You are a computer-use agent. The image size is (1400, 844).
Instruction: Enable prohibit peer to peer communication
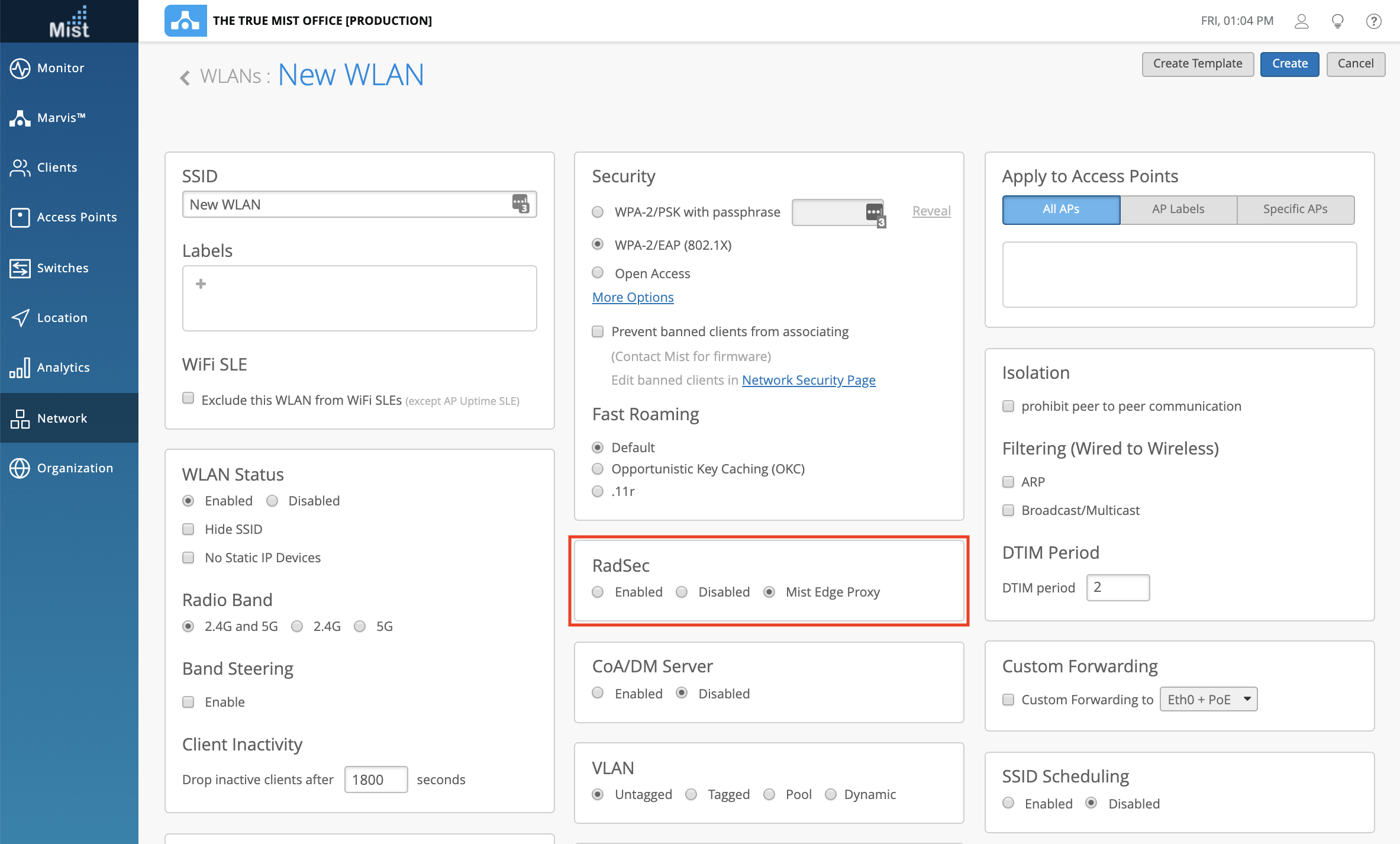point(1008,406)
